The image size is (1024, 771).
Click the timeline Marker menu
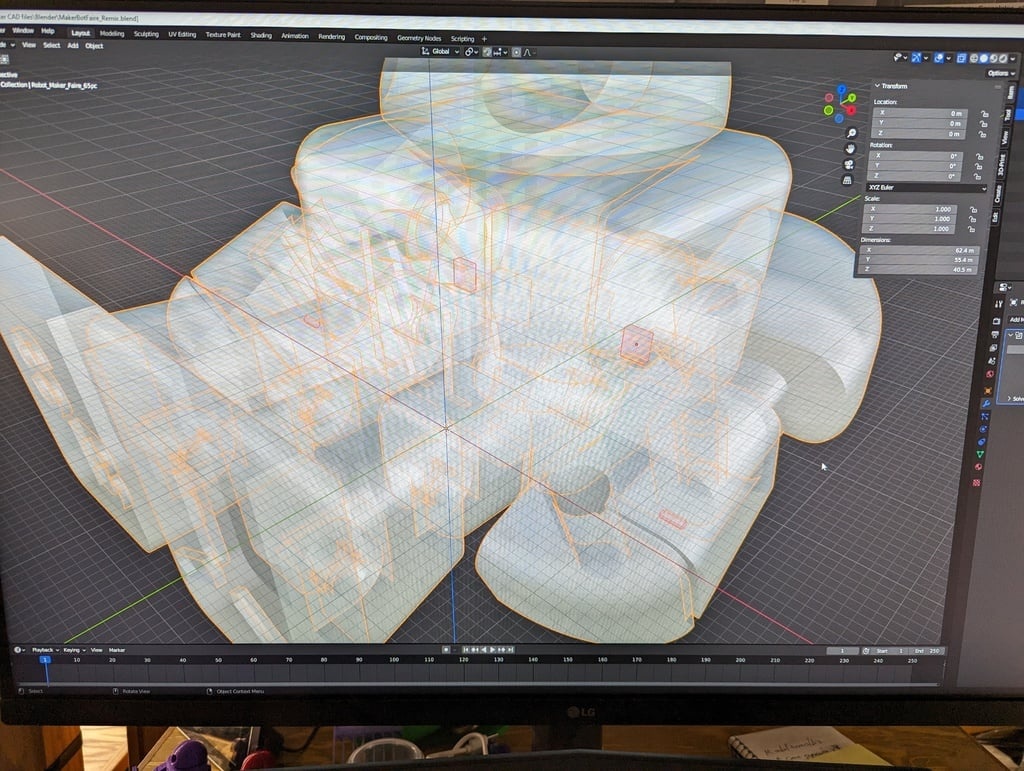coord(117,650)
